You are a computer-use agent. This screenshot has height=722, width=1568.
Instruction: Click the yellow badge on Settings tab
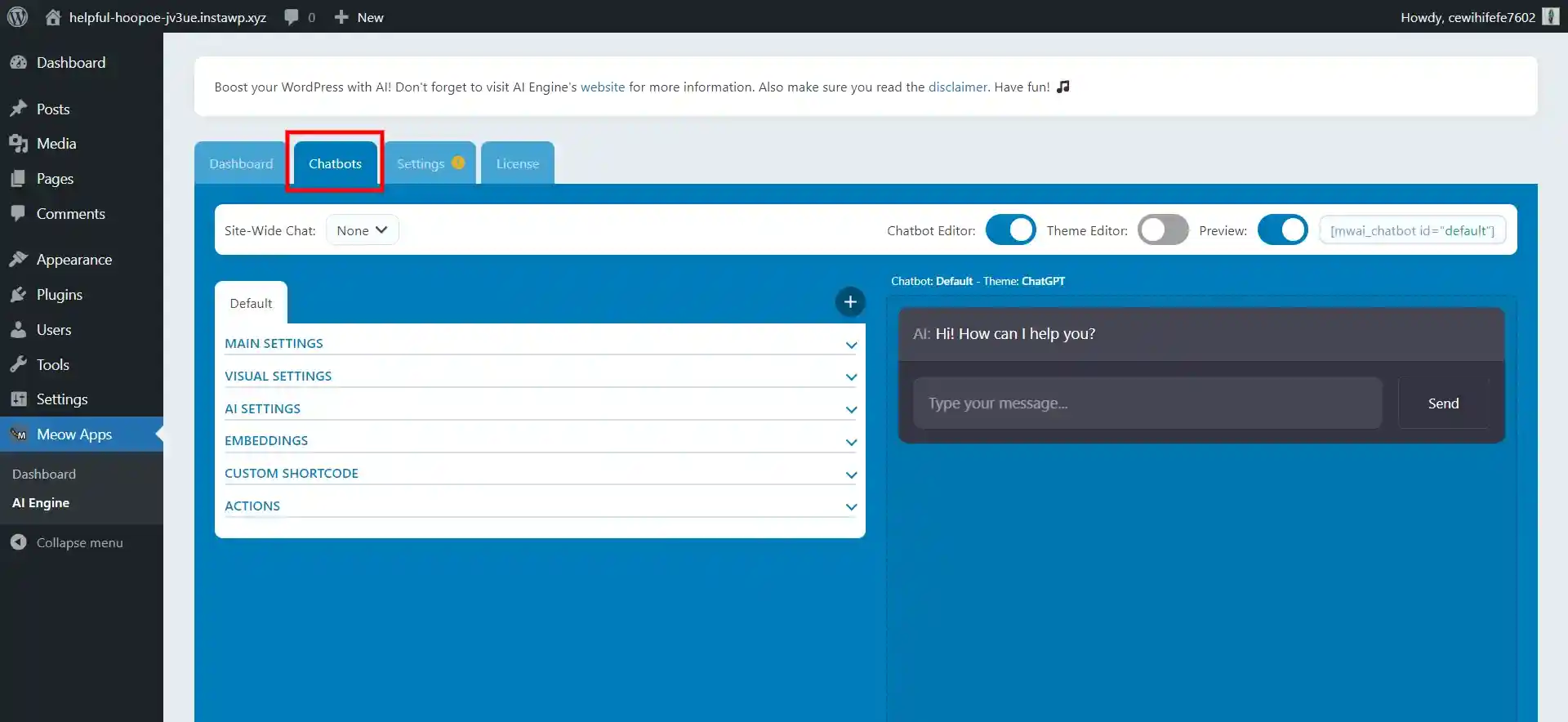458,163
